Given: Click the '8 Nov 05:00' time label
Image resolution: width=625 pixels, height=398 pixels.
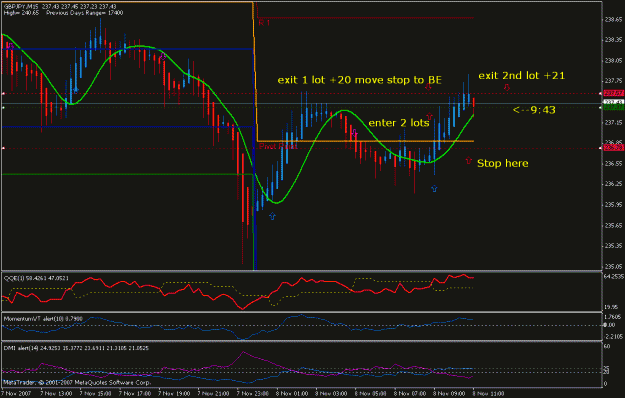Looking at the screenshot, I should pyautogui.click(x=371, y=394).
